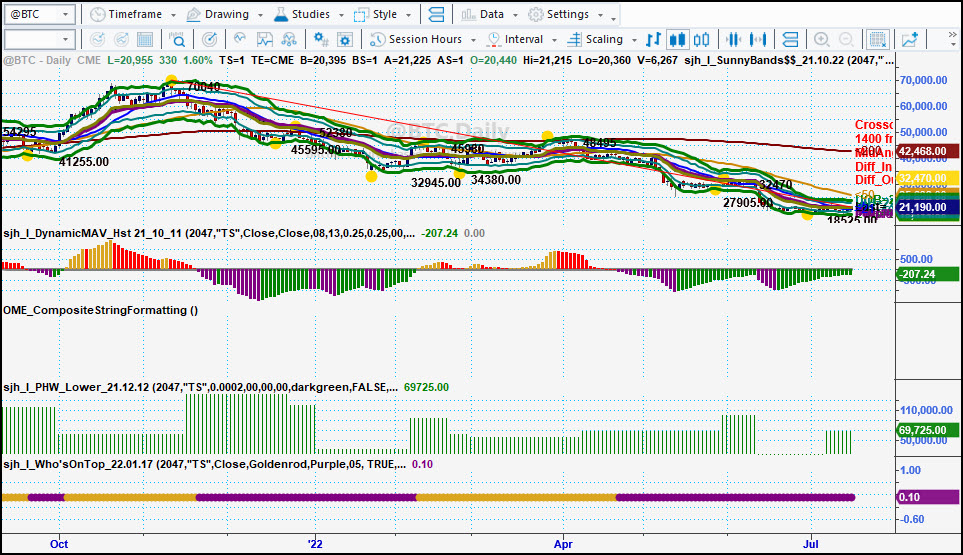
Task: Open the Drawing menu
Action: coord(218,14)
